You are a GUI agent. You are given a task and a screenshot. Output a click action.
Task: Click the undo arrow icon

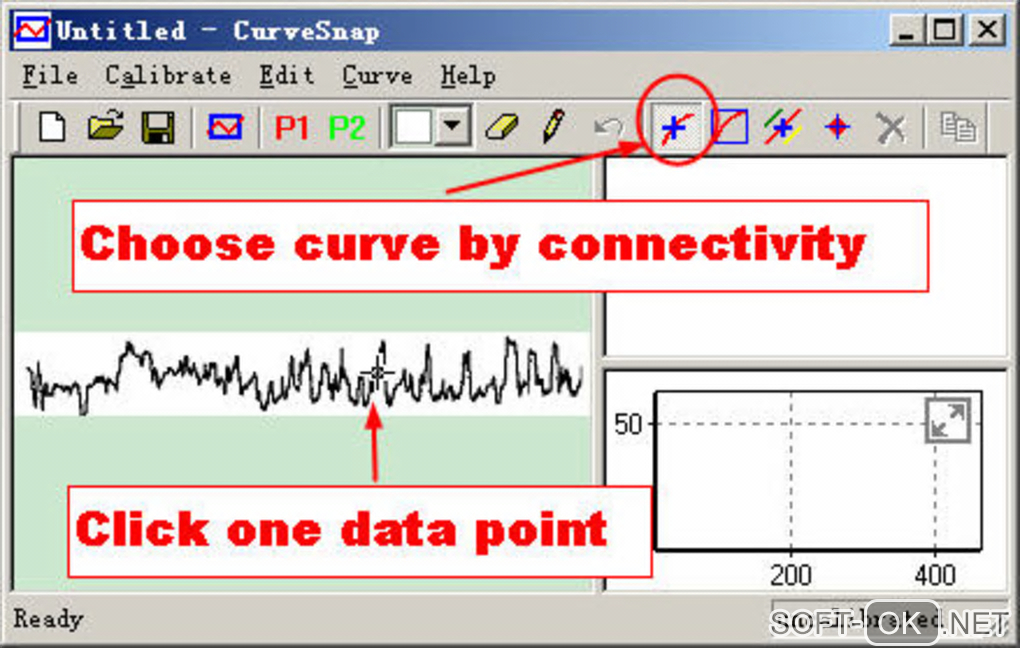[x=608, y=128]
